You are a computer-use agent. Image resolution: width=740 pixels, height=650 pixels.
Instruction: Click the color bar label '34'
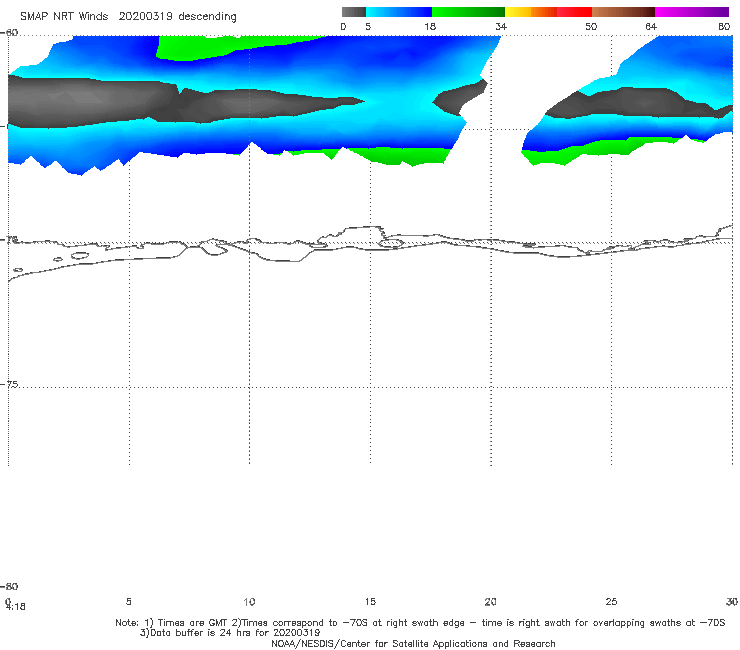(501, 27)
